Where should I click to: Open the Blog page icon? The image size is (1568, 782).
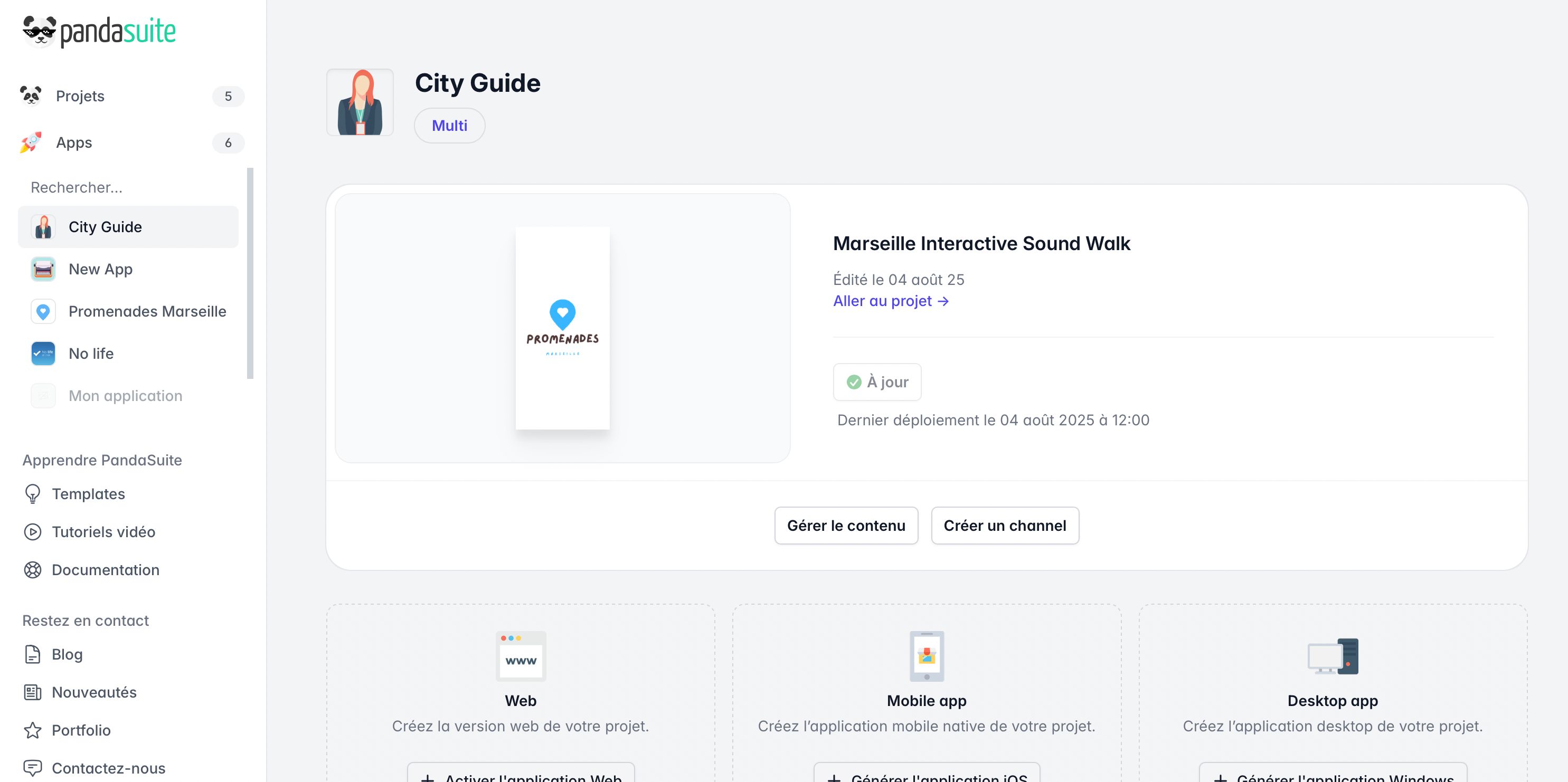click(33, 654)
